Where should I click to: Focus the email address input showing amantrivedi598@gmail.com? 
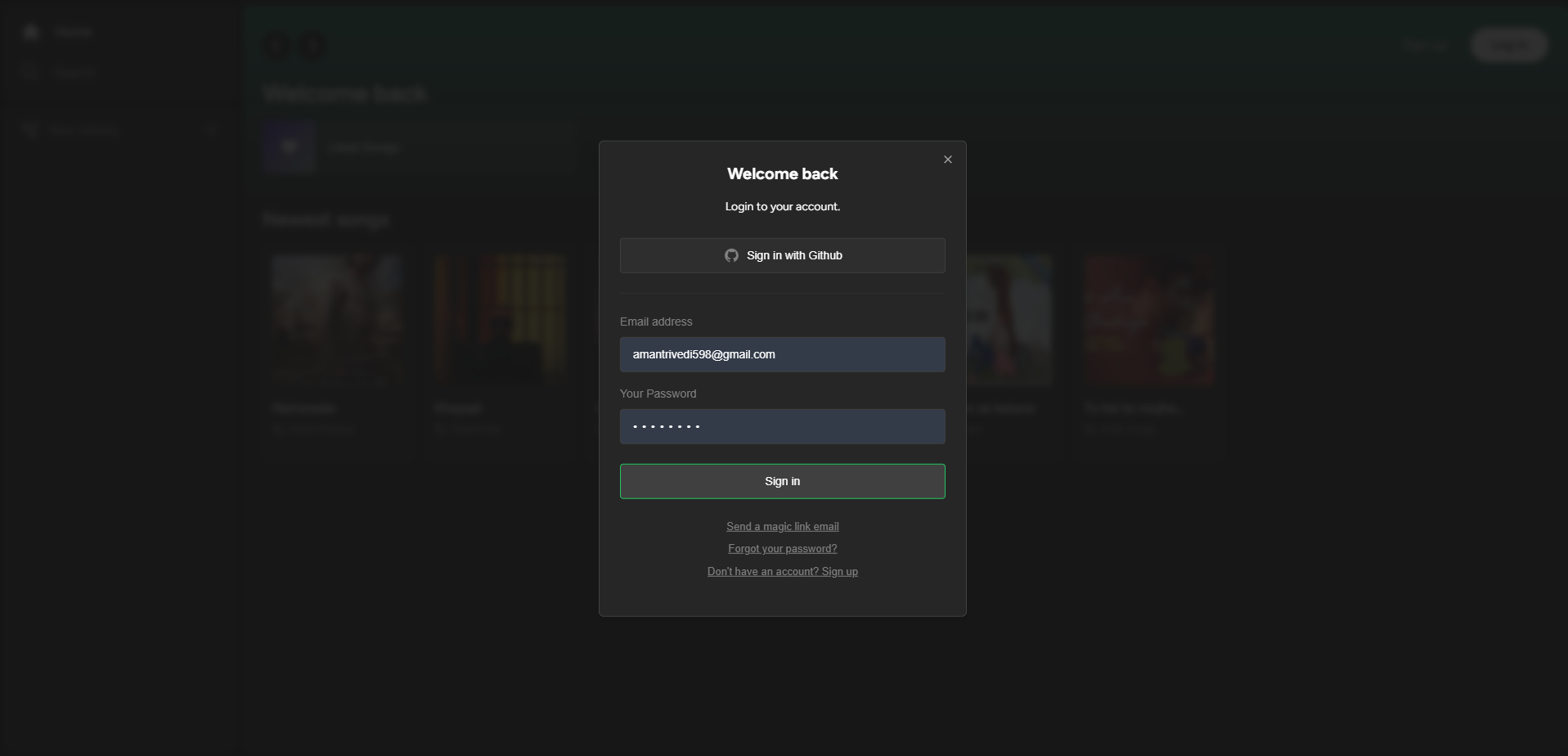pyautogui.click(x=782, y=353)
